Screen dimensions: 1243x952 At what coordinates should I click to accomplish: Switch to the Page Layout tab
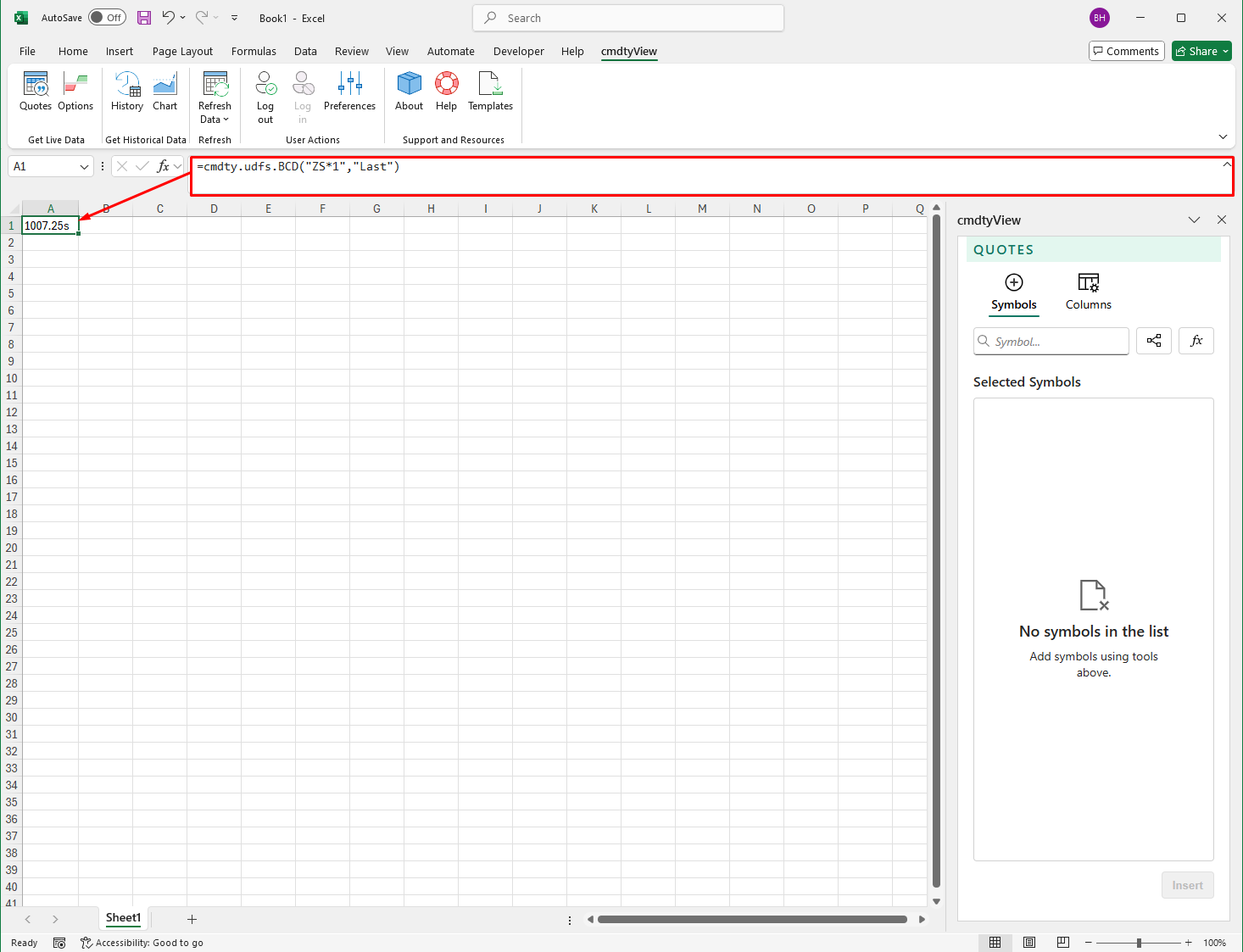point(182,51)
